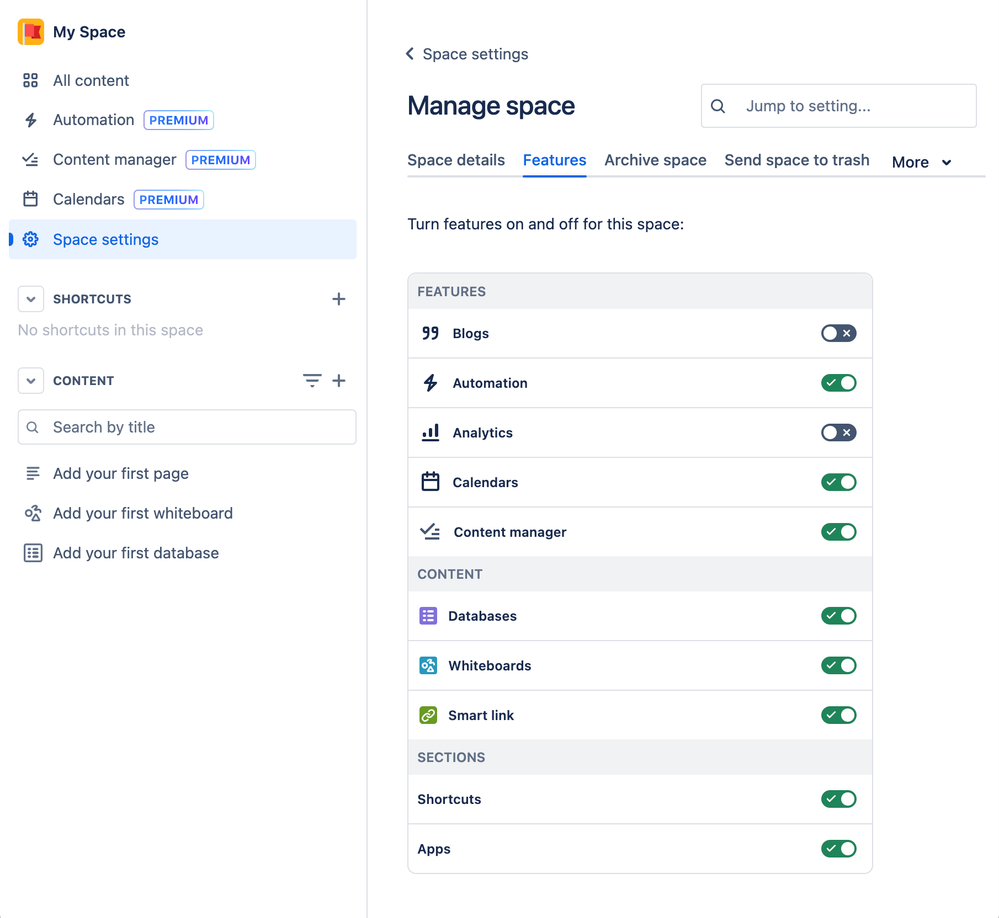Viewport: 999px width, 918px height.
Task: Click the Smart link row label
Action: (481, 715)
